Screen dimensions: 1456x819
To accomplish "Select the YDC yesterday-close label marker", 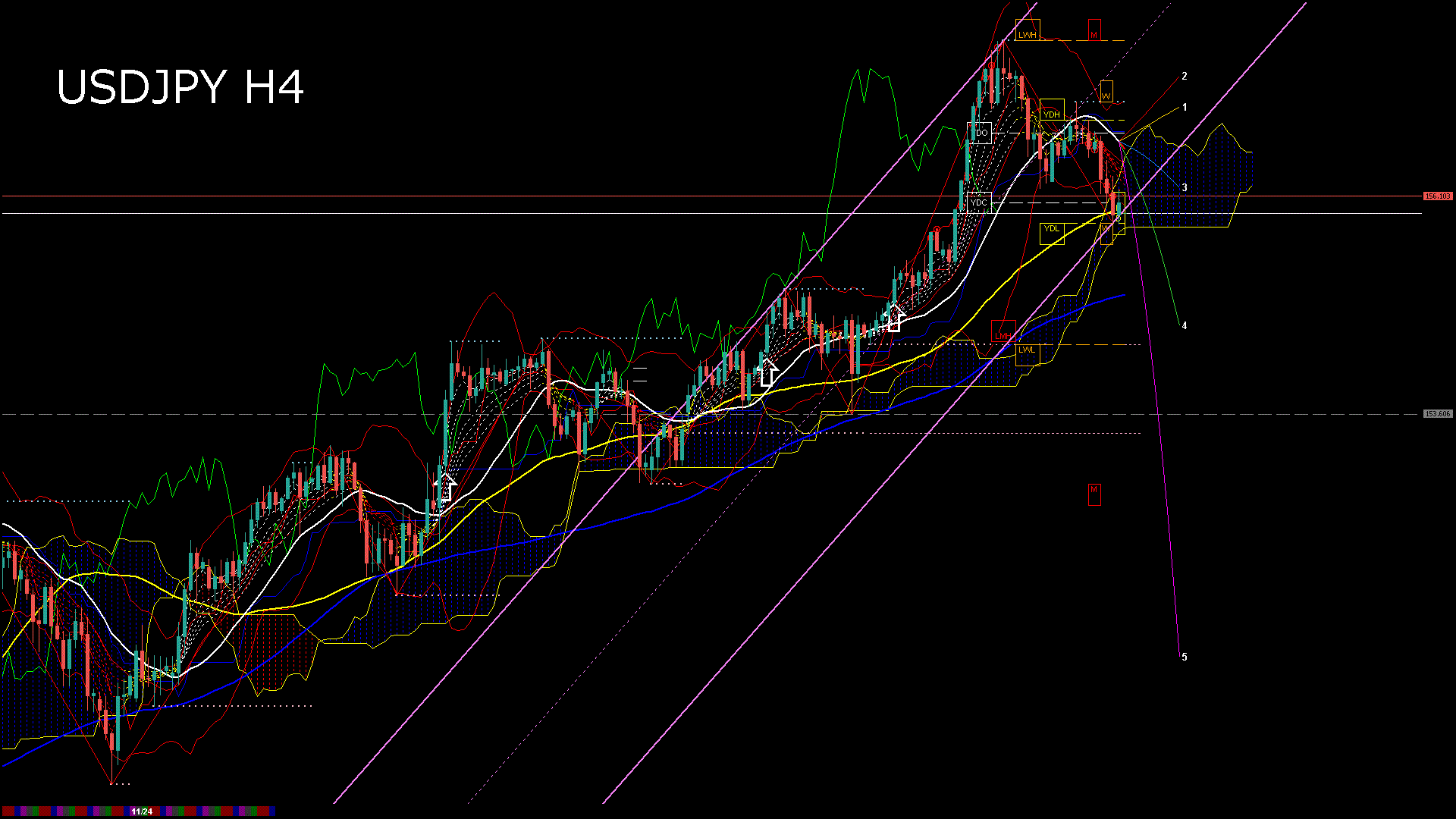I will 979,202.
